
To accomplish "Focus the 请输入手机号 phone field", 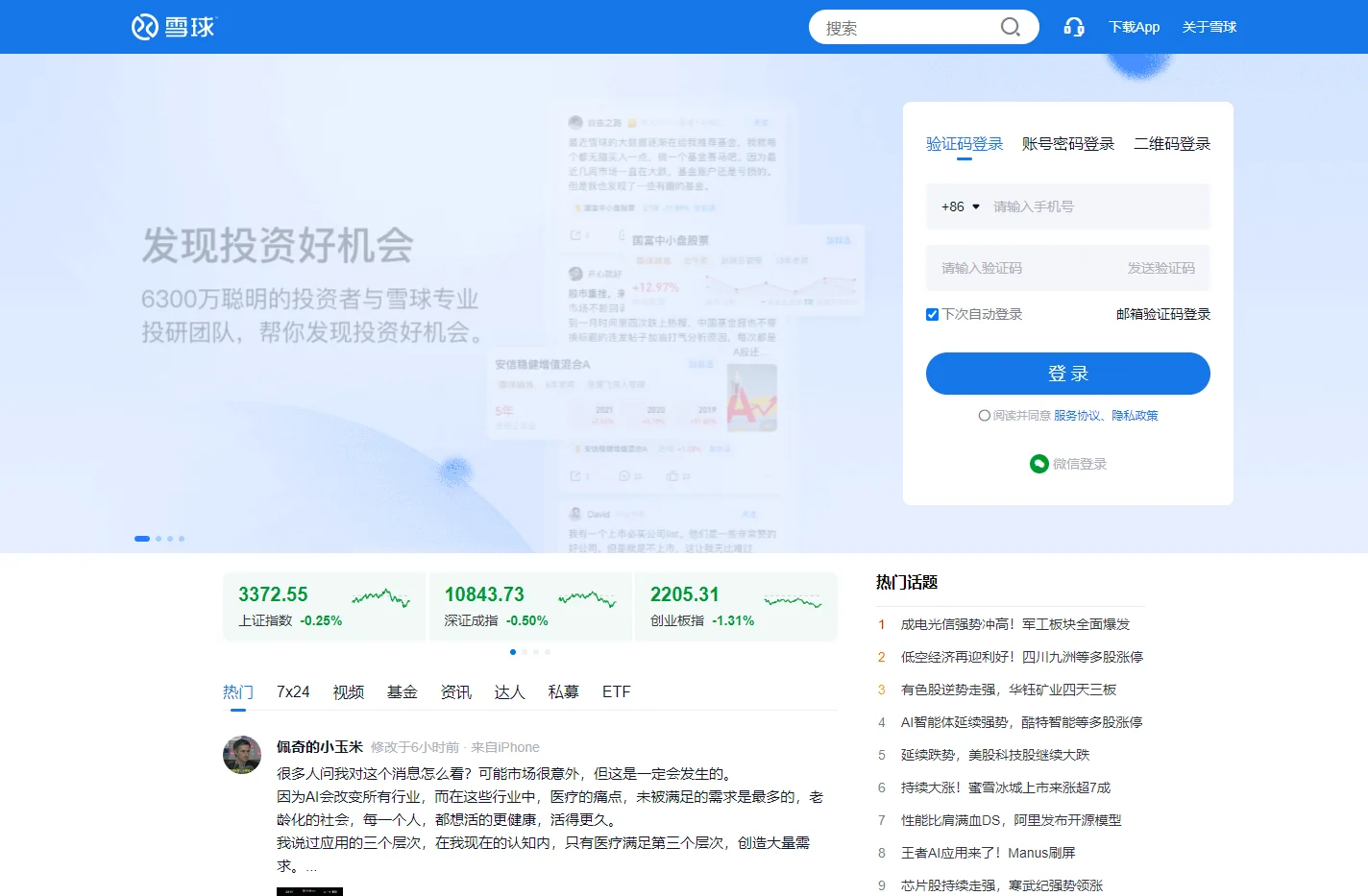I will (1095, 206).
